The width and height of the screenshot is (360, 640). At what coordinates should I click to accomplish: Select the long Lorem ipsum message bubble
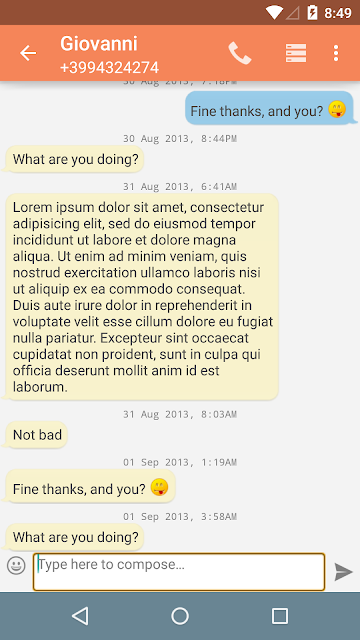tap(142, 297)
